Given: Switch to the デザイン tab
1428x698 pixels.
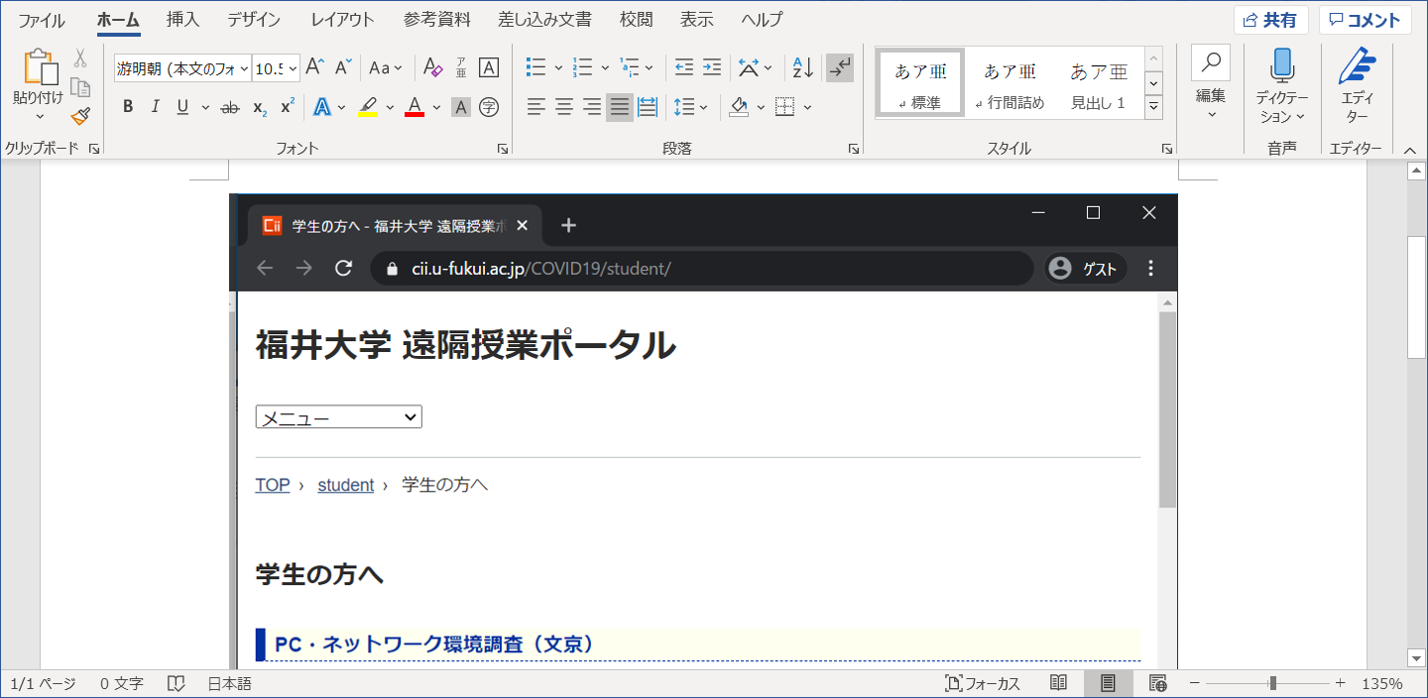Looking at the screenshot, I should point(254,20).
